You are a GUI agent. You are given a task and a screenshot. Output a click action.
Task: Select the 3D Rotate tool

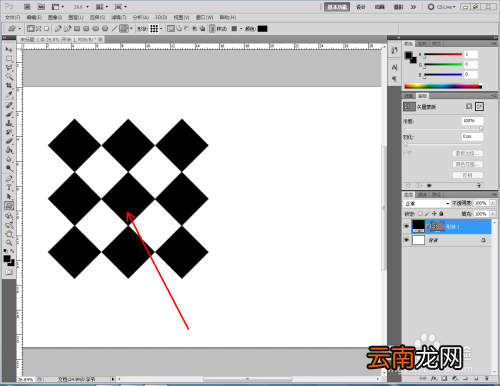pos(9,216)
